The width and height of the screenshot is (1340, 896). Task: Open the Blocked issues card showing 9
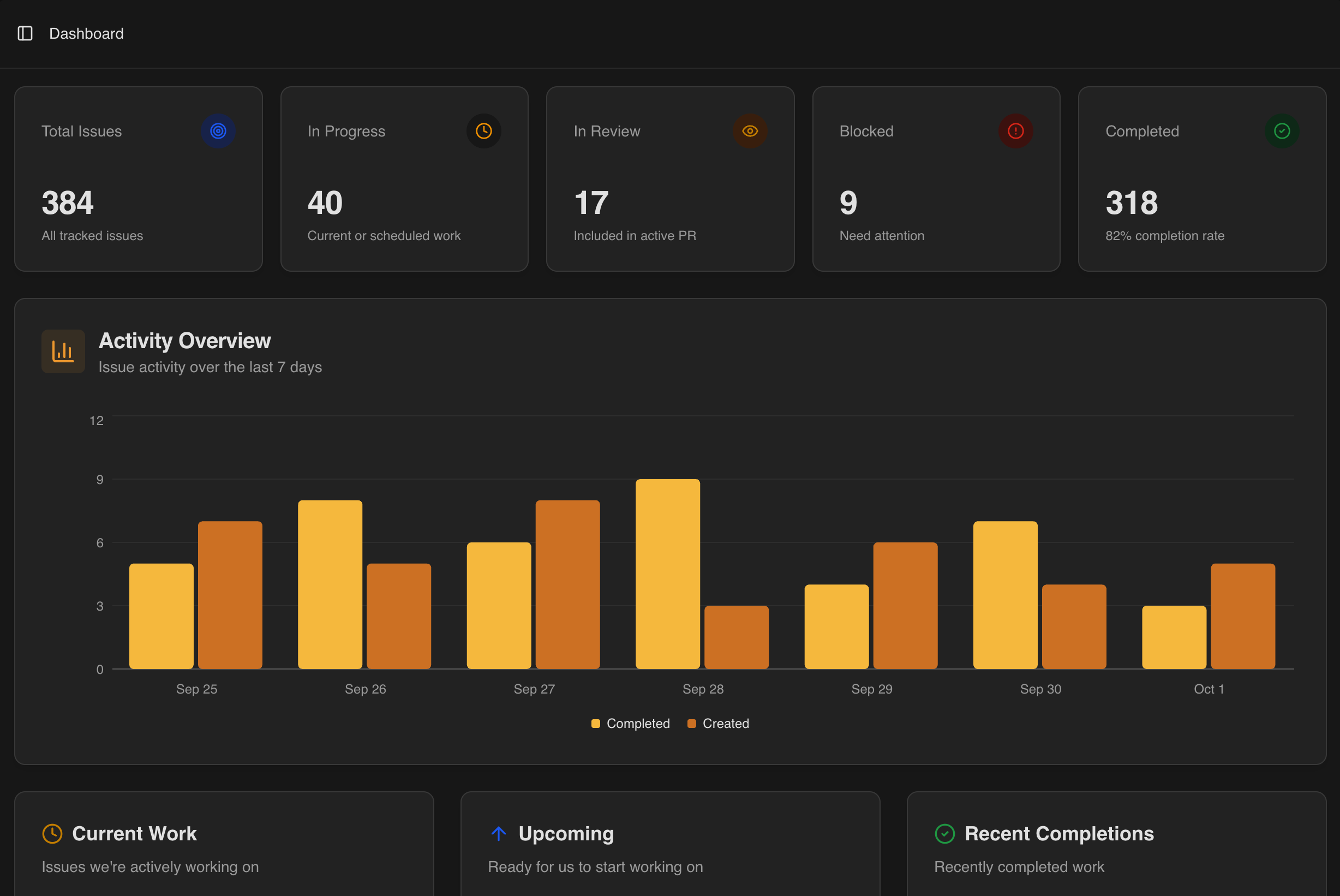point(936,179)
